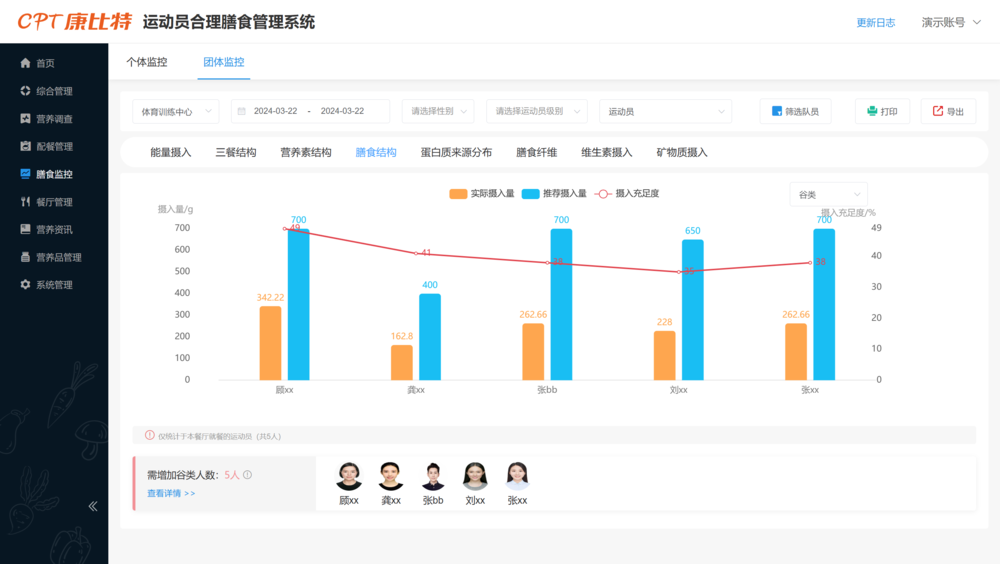The height and width of the screenshot is (564, 1000).
Task: Select the 三餐结构 sub-tab
Action: (x=236, y=152)
